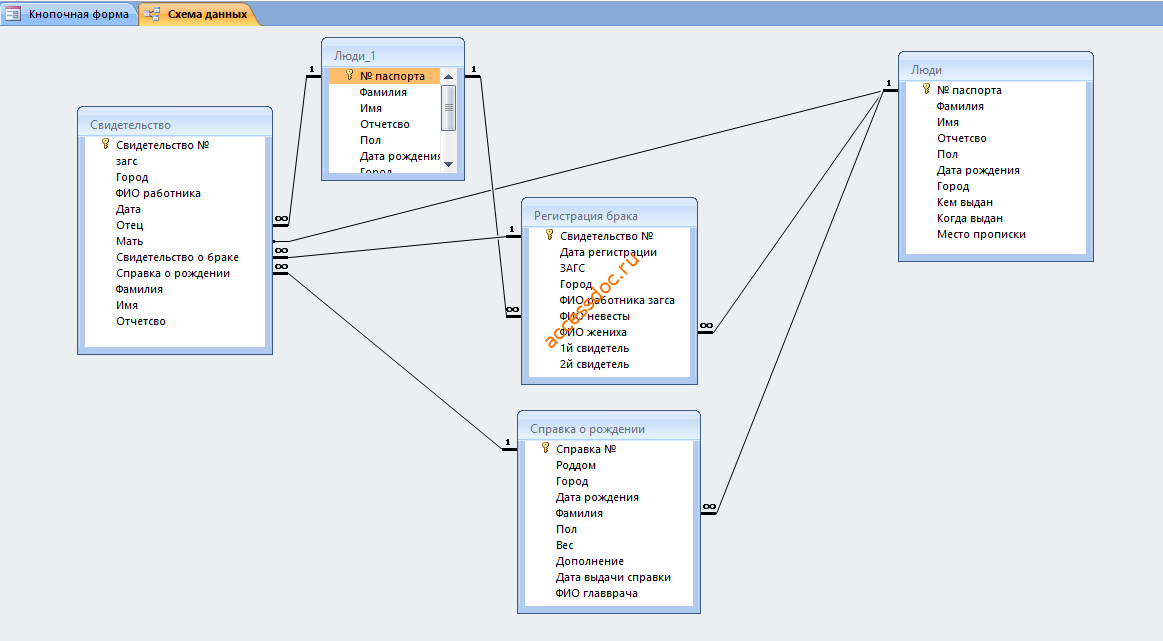
Task: Click the relationships icon on Схема данных tab
Action: [x=153, y=13]
